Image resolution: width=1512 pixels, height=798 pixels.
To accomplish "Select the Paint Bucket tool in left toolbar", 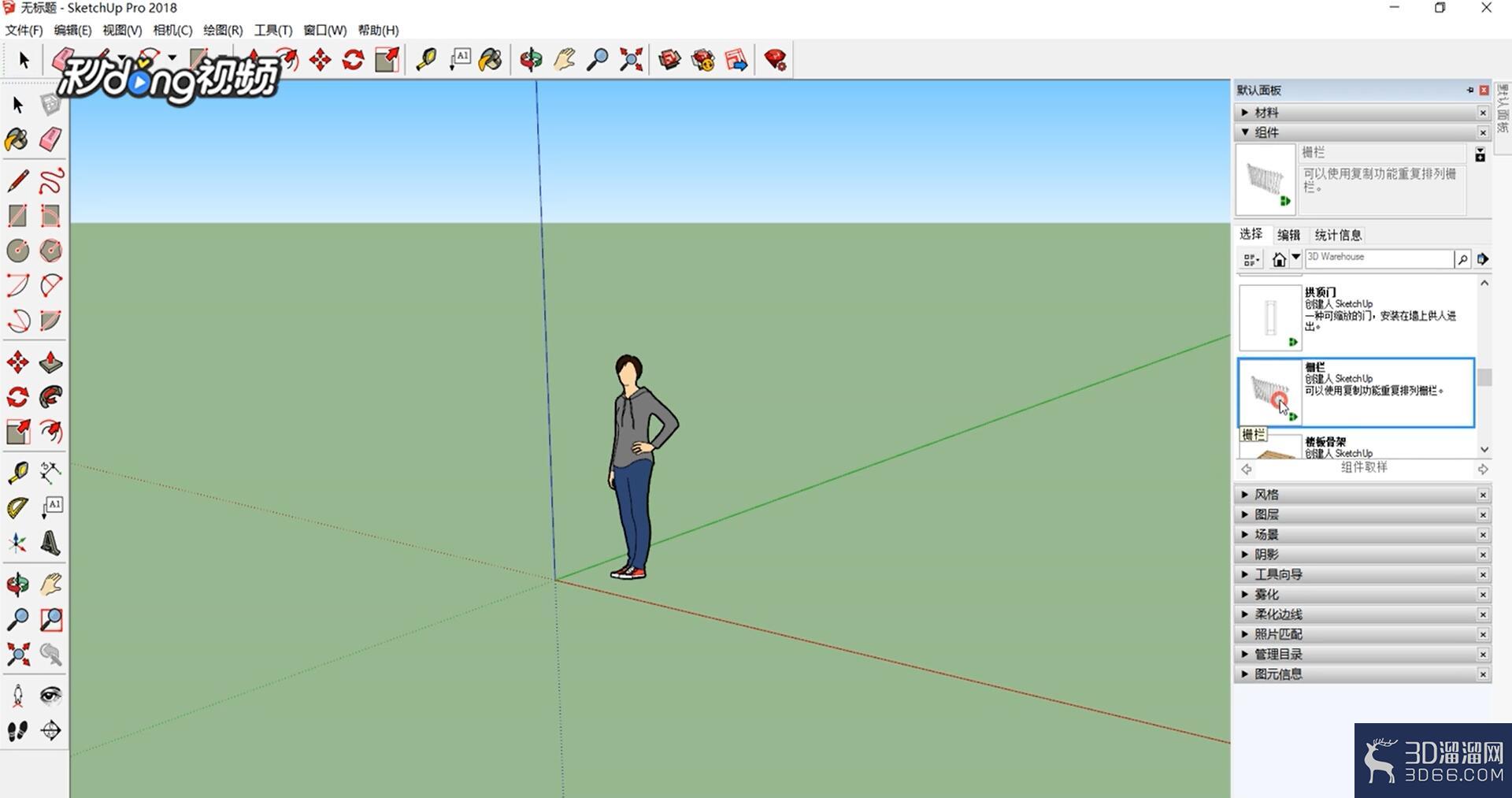I will 17,140.
